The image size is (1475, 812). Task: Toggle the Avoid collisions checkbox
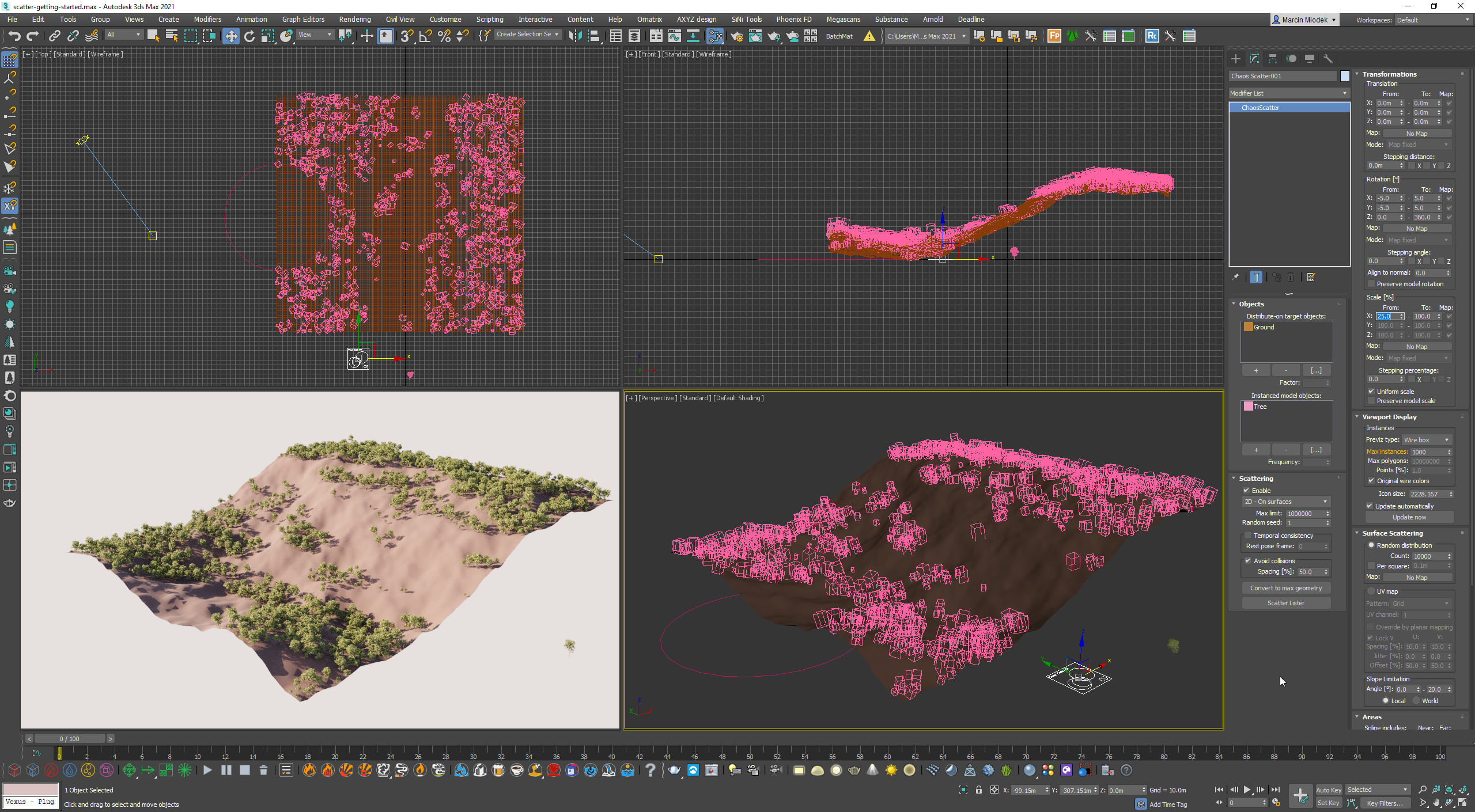click(x=1248, y=561)
